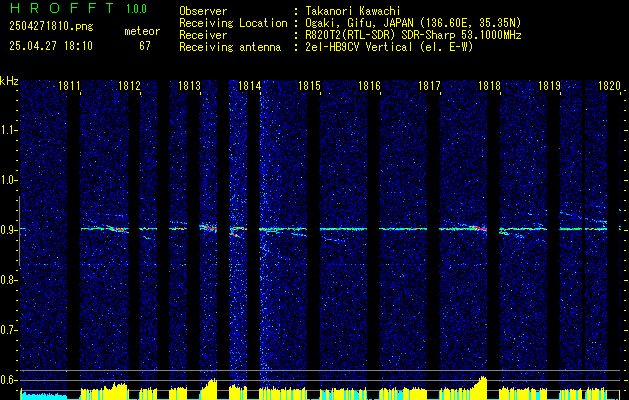Viewport: 629px width, 400px height.
Task: Click receiver R820T2(RTL-SDR) SDR-Sharp text
Action: [414, 35]
